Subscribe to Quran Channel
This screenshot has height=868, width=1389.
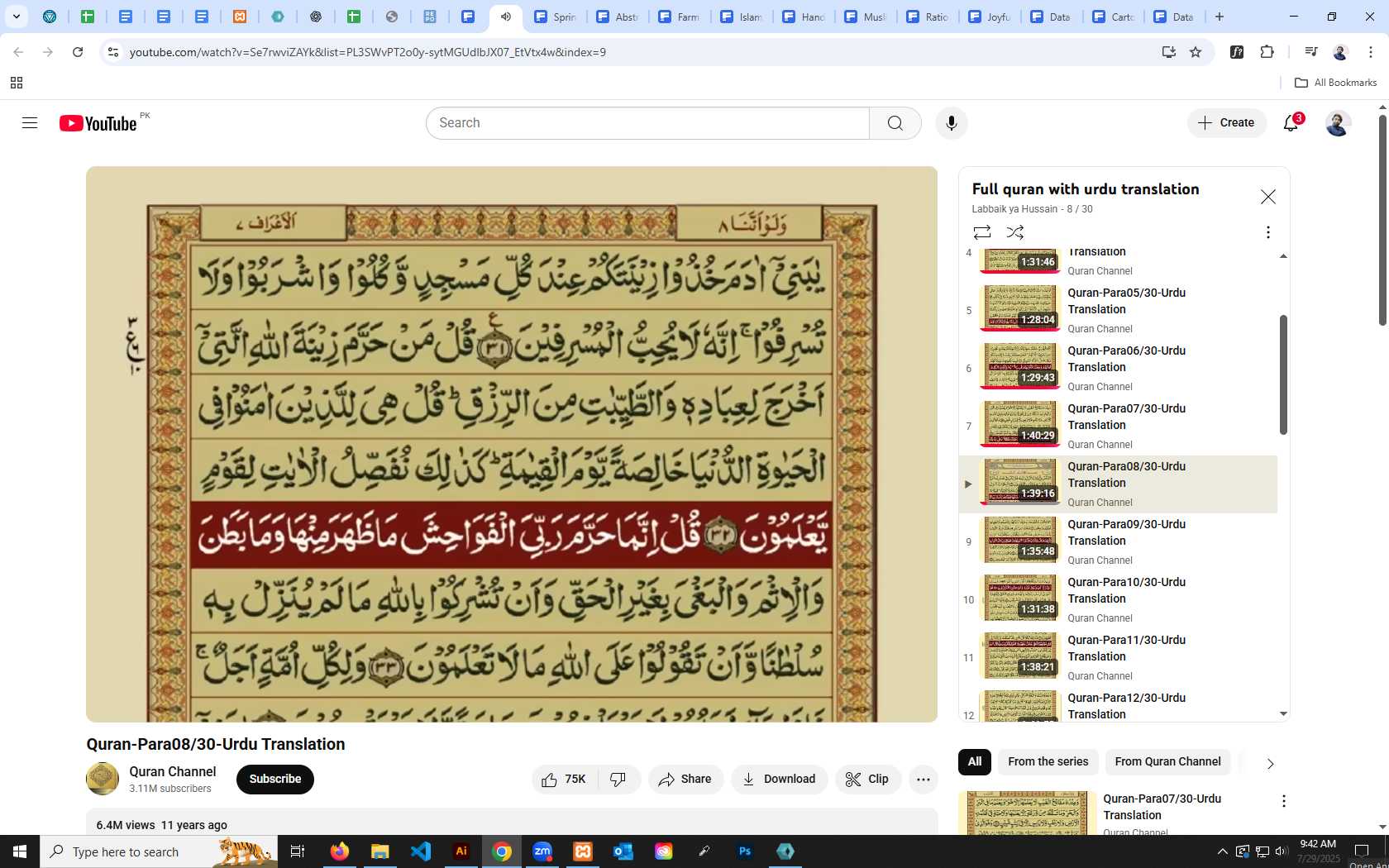click(275, 780)
